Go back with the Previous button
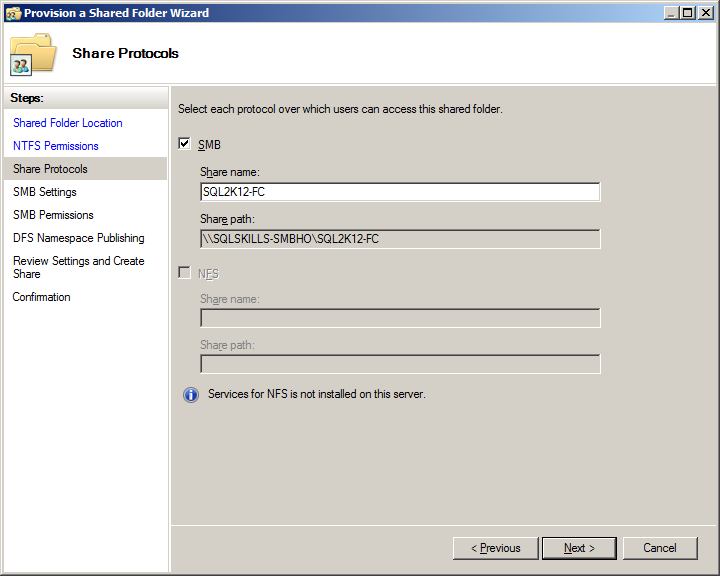Viewport: 720px width, 576px height. click(x=495, y=548)
